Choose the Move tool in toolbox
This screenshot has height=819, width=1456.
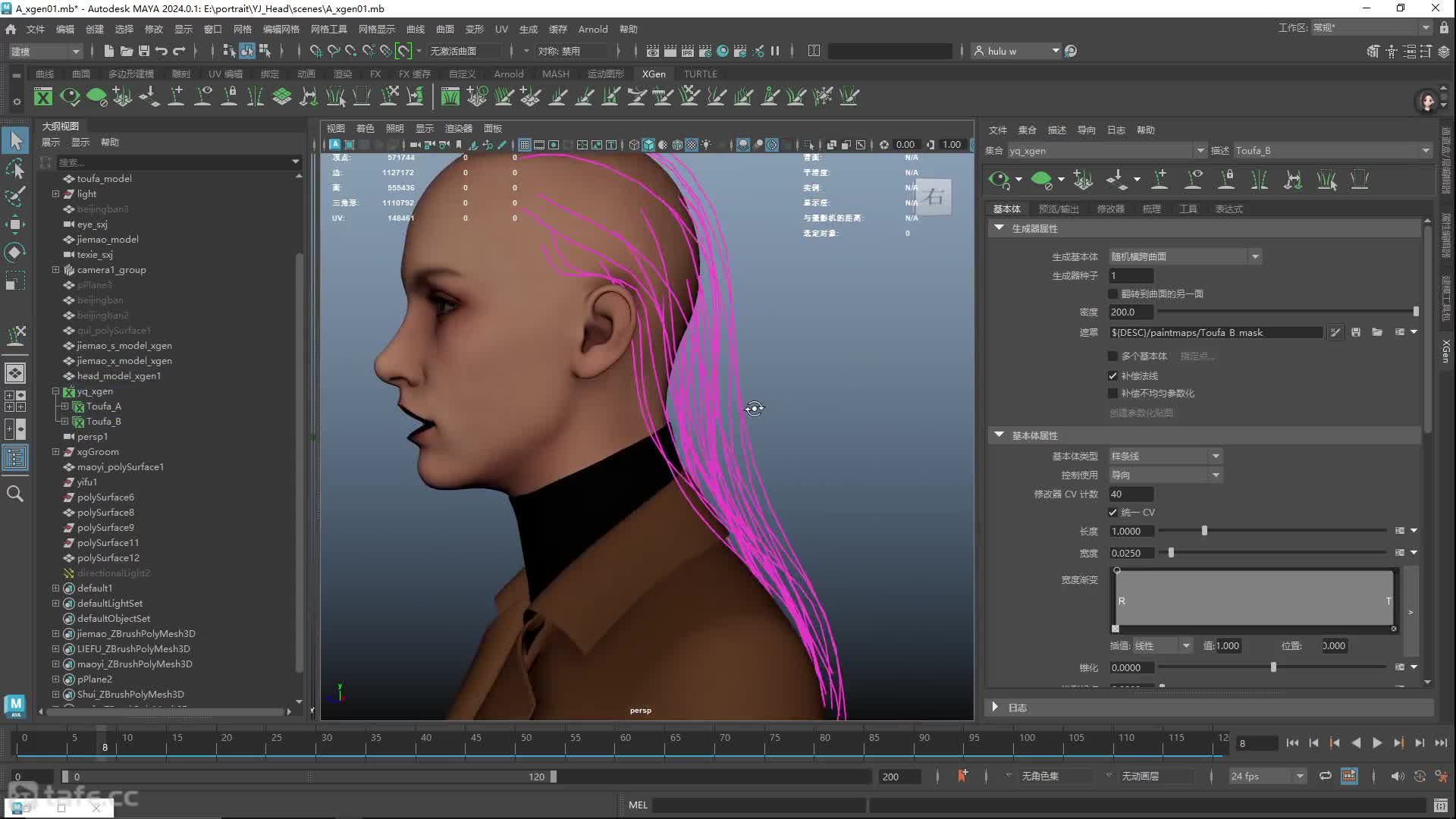(16, 224)
